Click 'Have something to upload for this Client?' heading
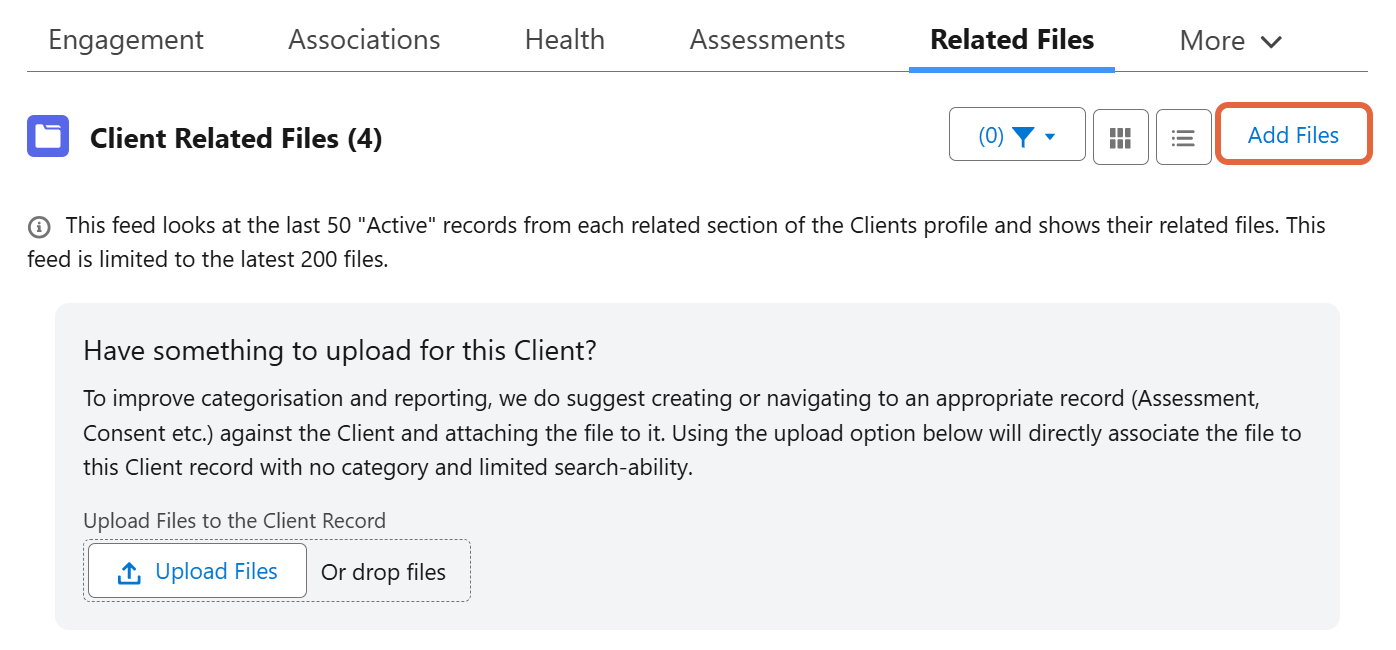 point(340,351)
